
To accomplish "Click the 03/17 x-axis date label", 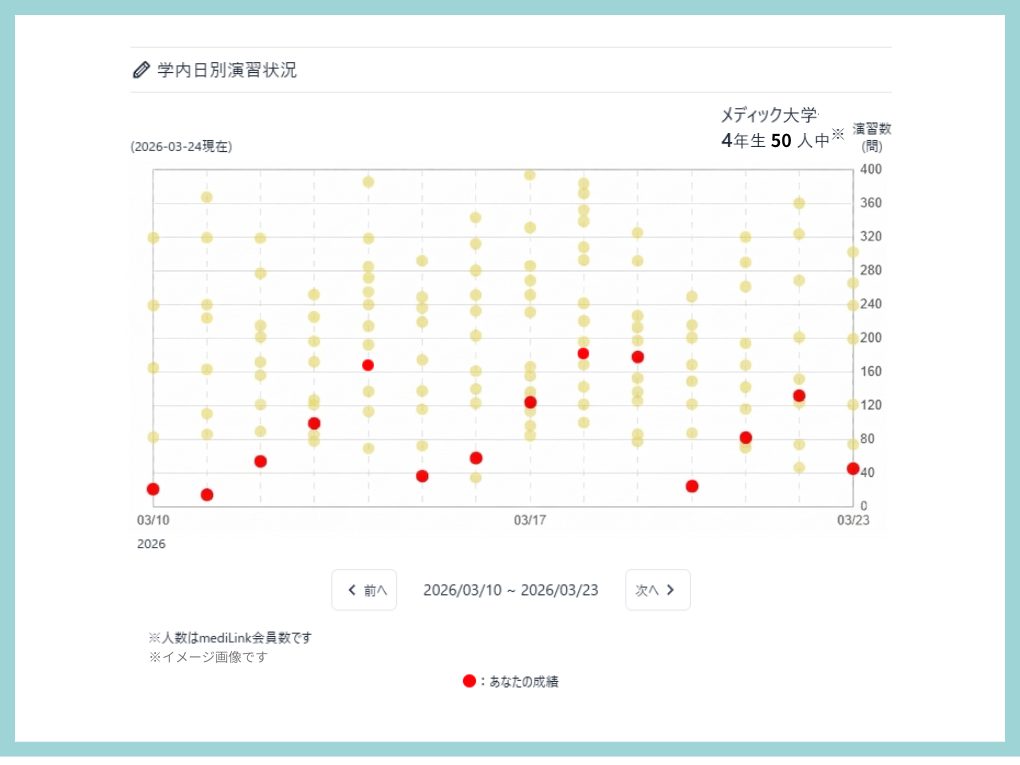I will [530, 520].
